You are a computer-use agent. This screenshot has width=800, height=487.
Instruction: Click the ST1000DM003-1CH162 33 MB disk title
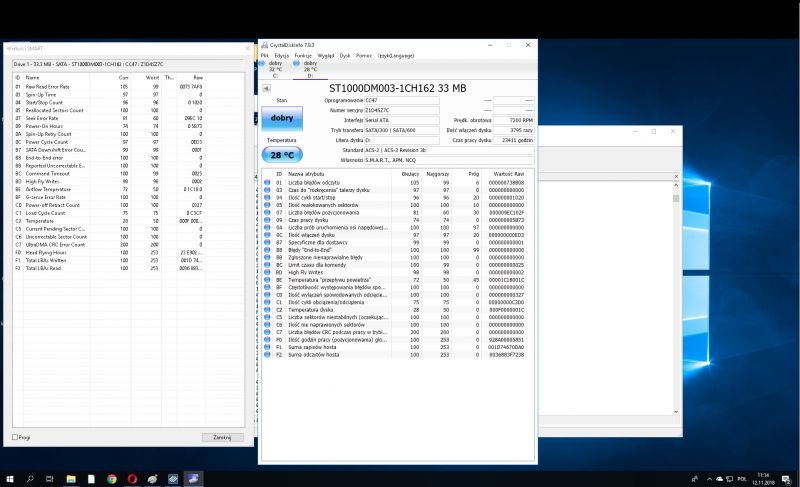tap(397, 88)
